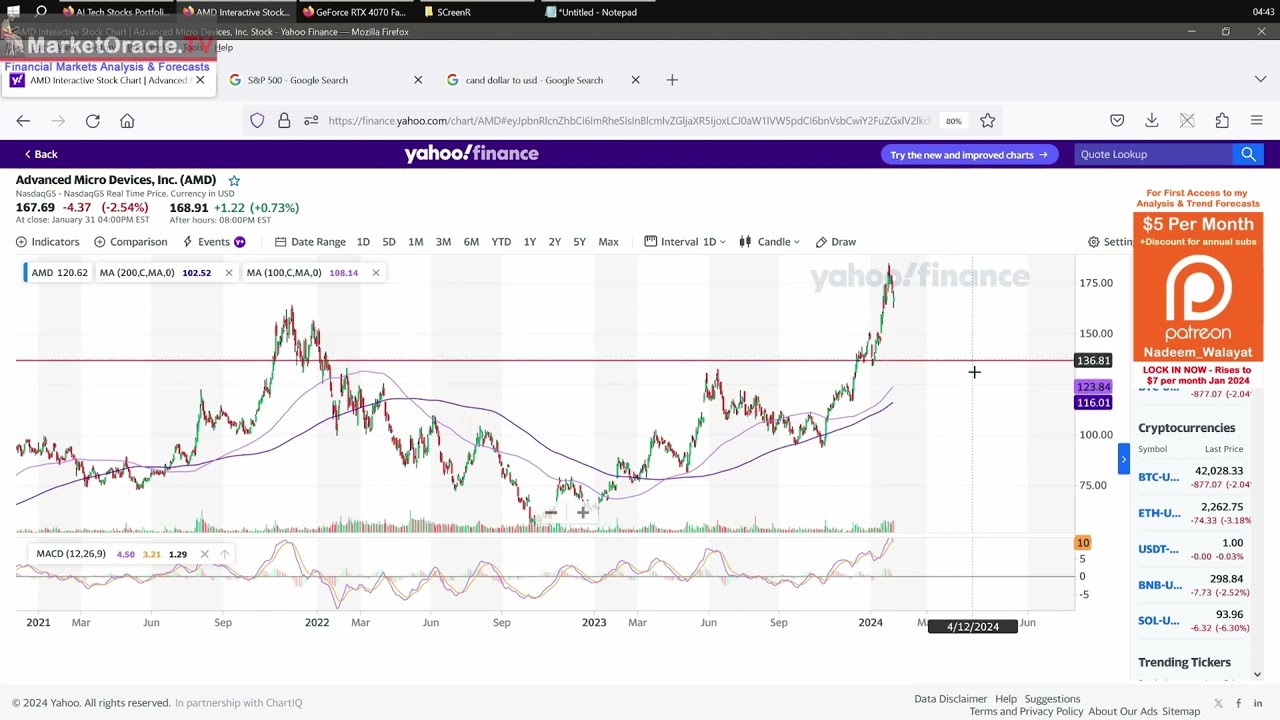Switch to GeForce RTX 4070 taskbar window
1280x720 pixels.
click(353, 12)
